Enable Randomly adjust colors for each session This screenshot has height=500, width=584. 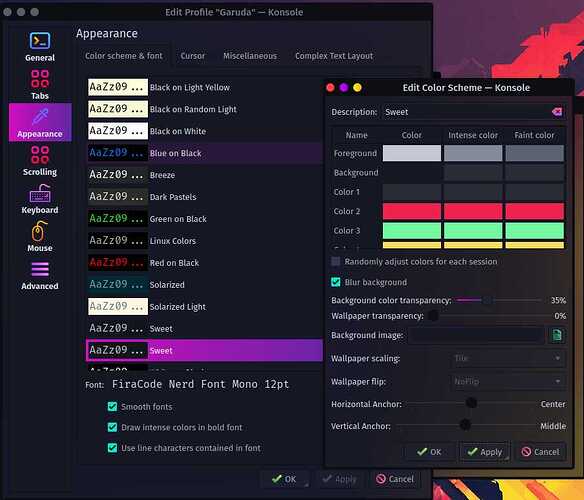(336, 262)
